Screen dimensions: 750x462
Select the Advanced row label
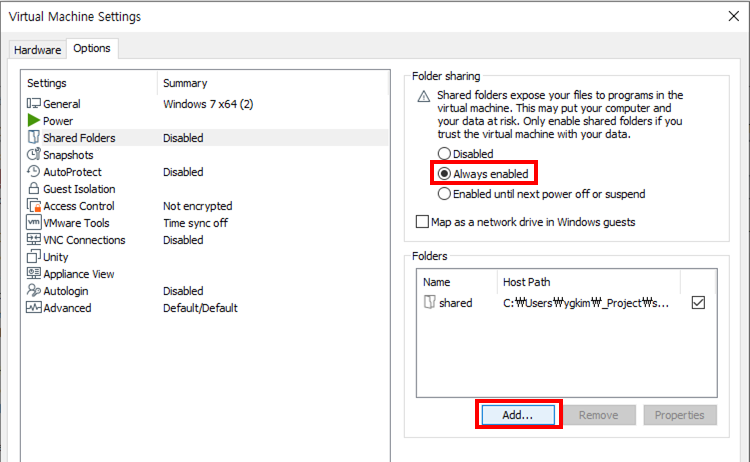click(x=67, y=308)
